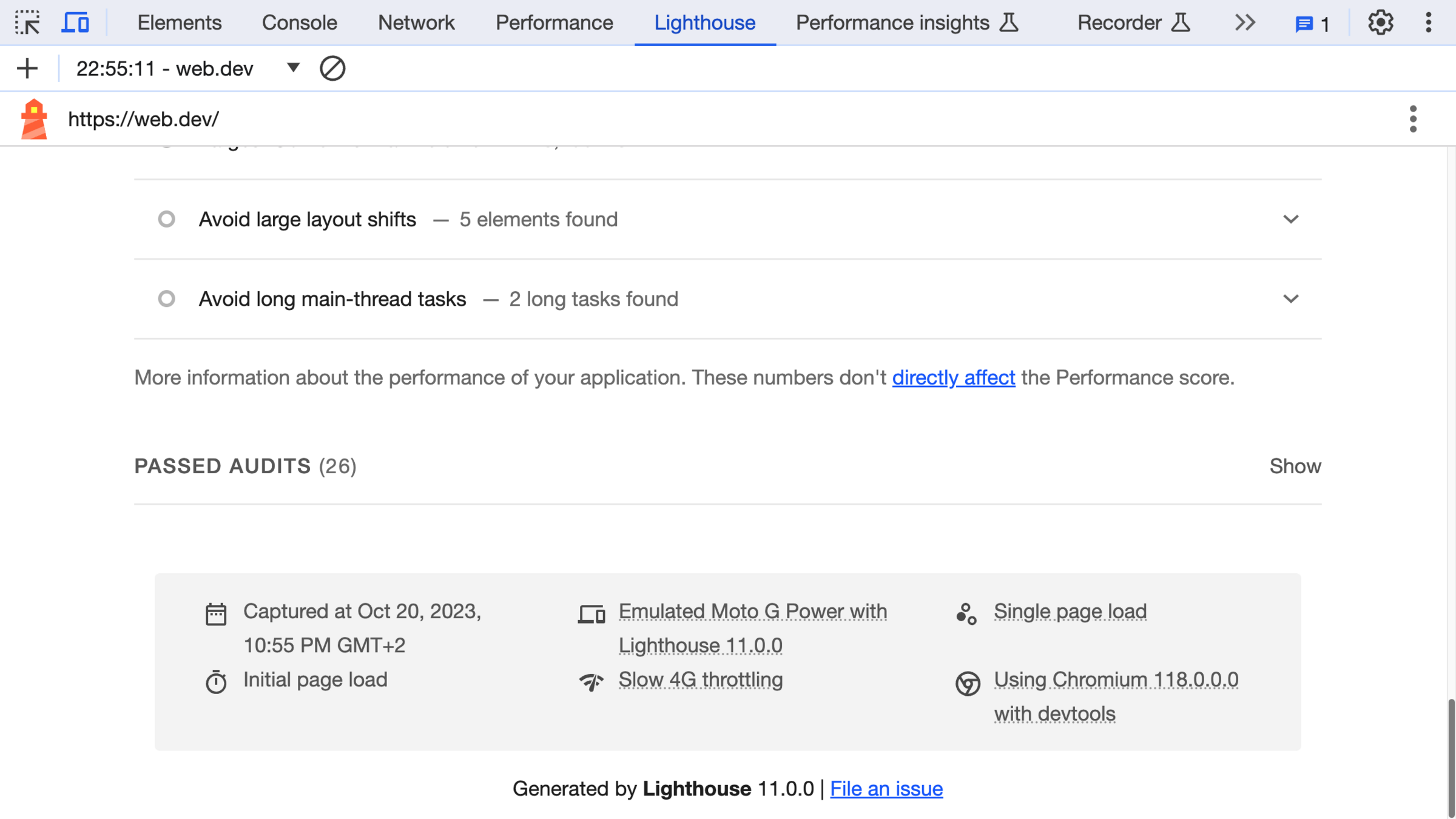Screen dimensions: 1456x819
Task: Switch to the Network tab
Action: point(416,23)
